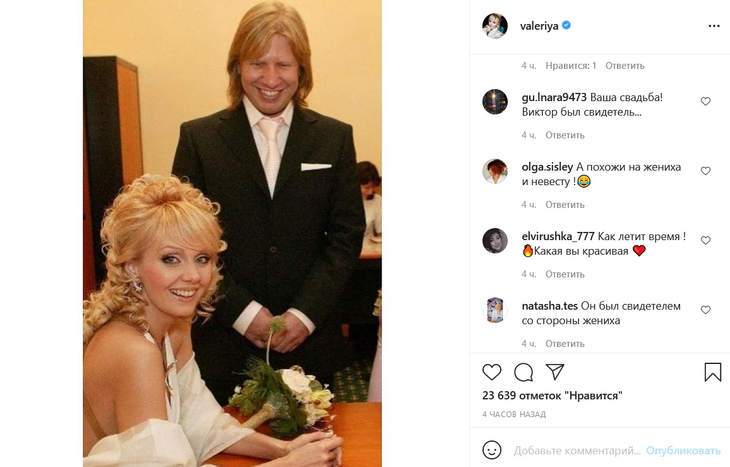Save post with bookmark icon
The height and width of the screenshot is (467, 730).
coord(713,372)
